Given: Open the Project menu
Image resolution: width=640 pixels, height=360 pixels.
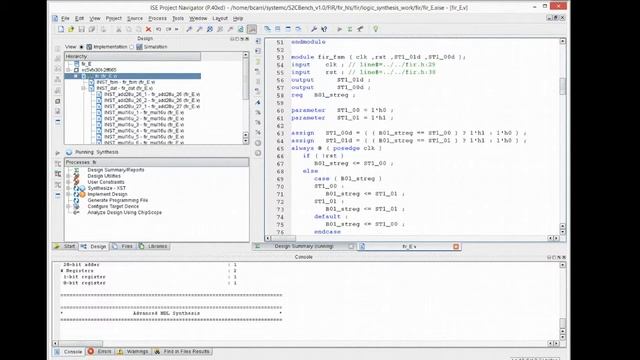Looking at the screenshot, I should point(113,18).
